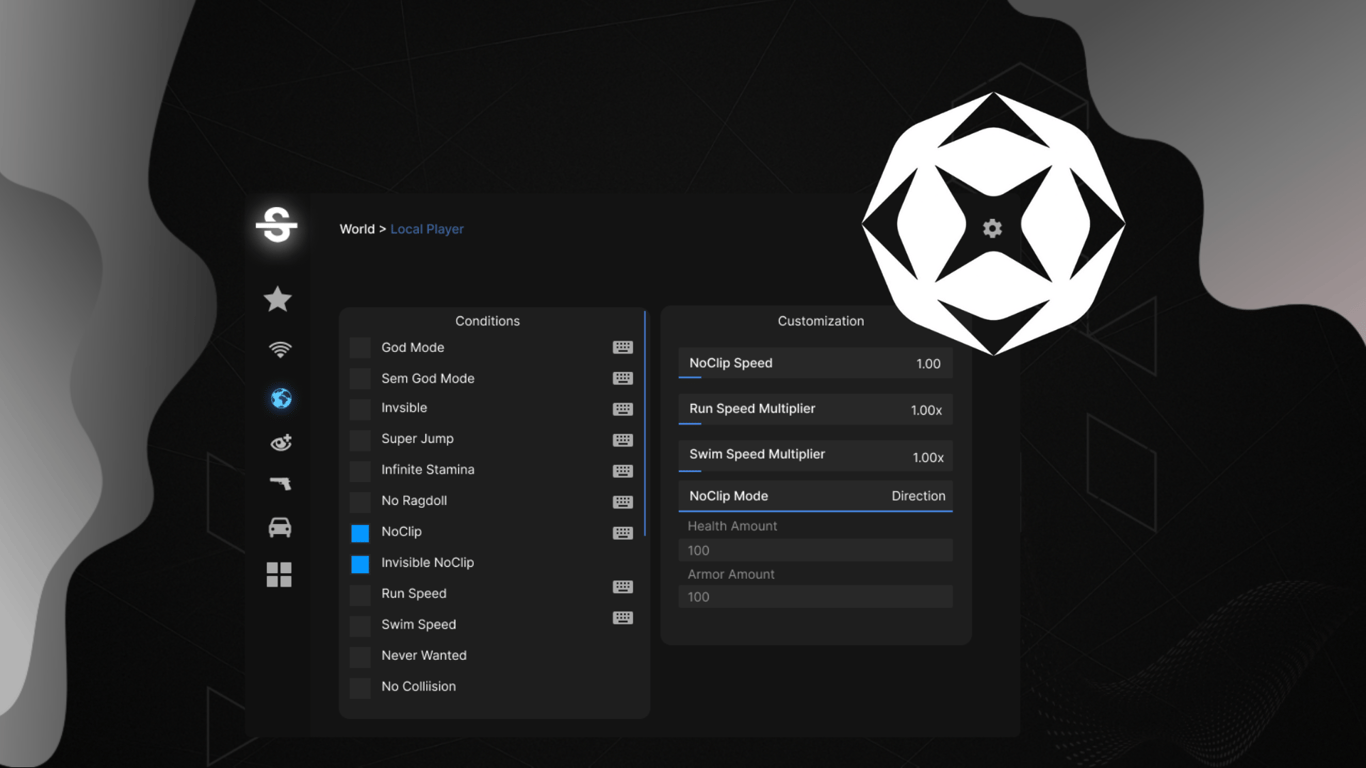Open the NoClip Mode Direction dropdown
This screenshot has height=768, width=1366.
point(815,496)
